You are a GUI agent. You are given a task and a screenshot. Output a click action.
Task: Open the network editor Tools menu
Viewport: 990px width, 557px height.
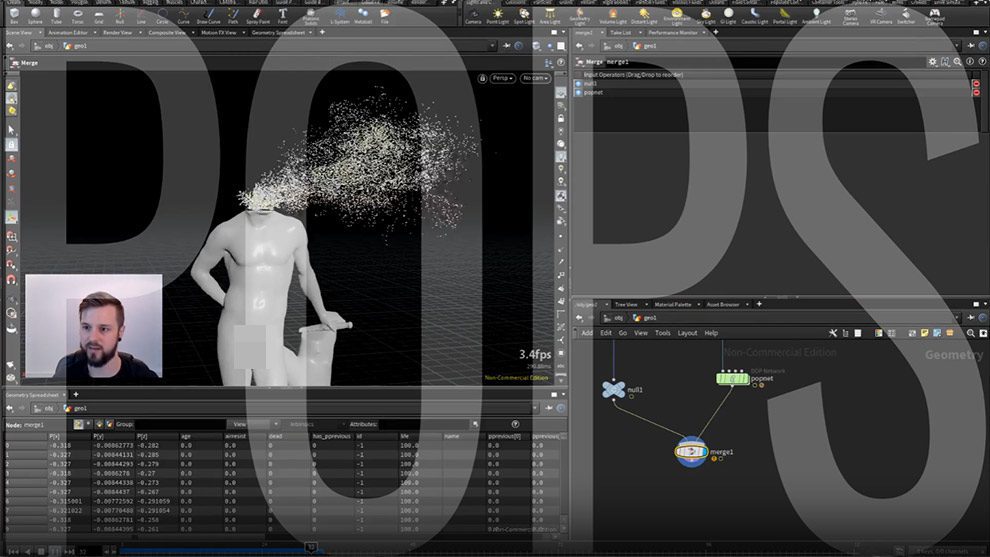click(x=662, y=333)
